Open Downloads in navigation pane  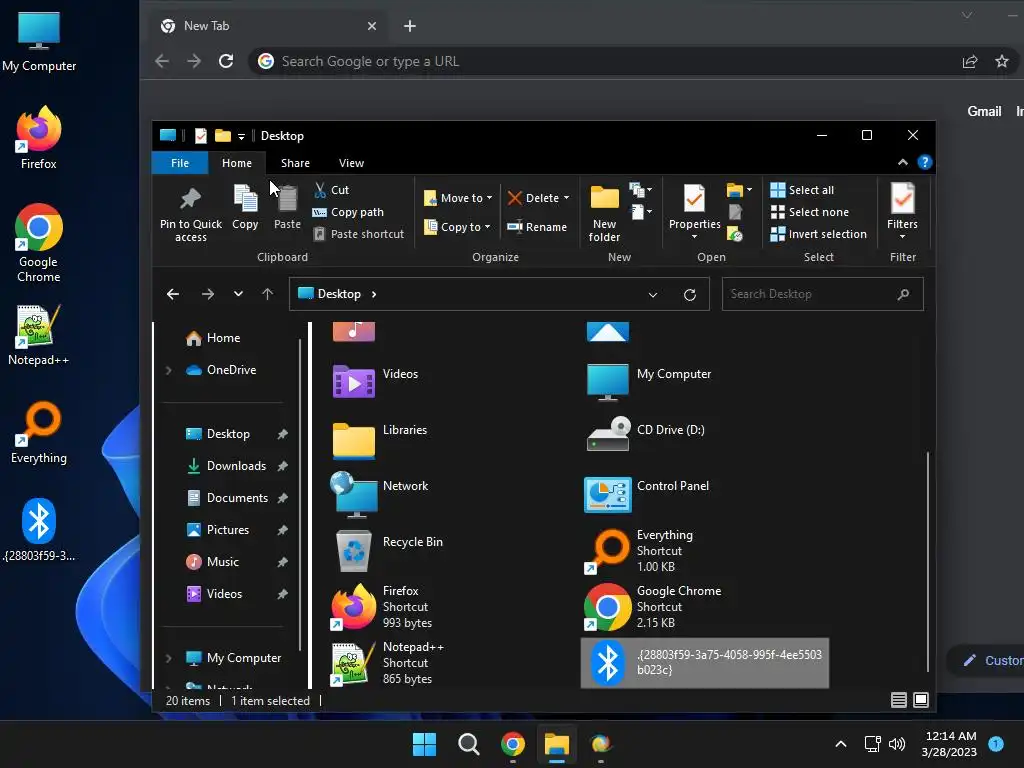236,466
